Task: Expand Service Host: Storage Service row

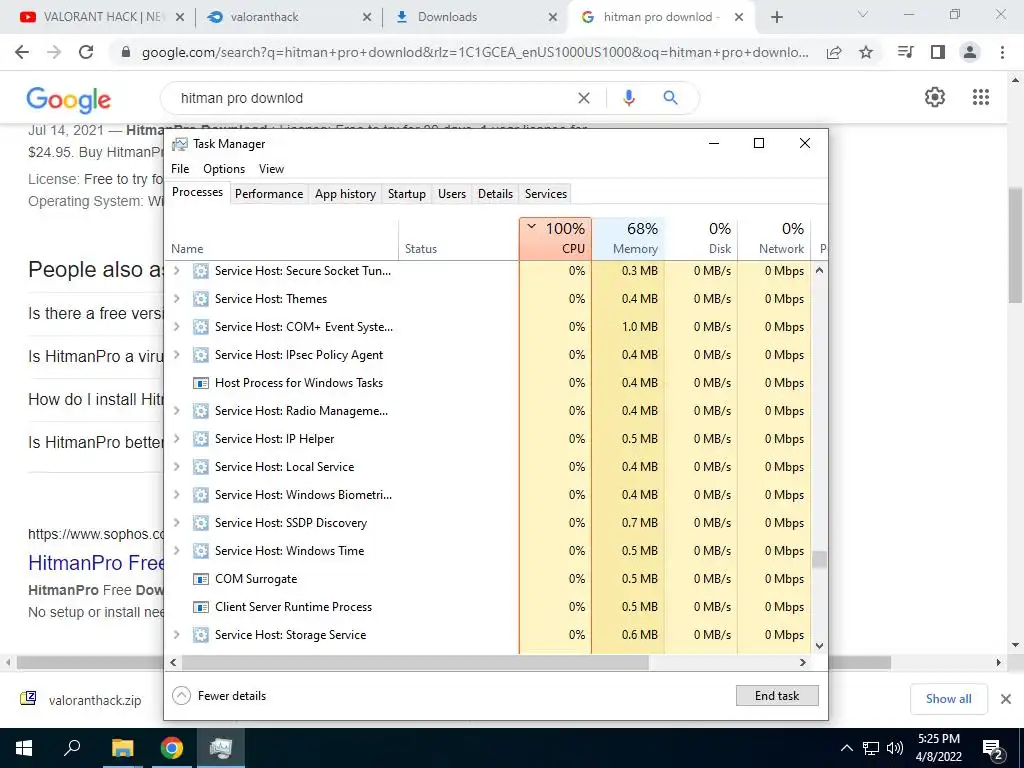Action: pyautogui.click(x=176, y=635)
